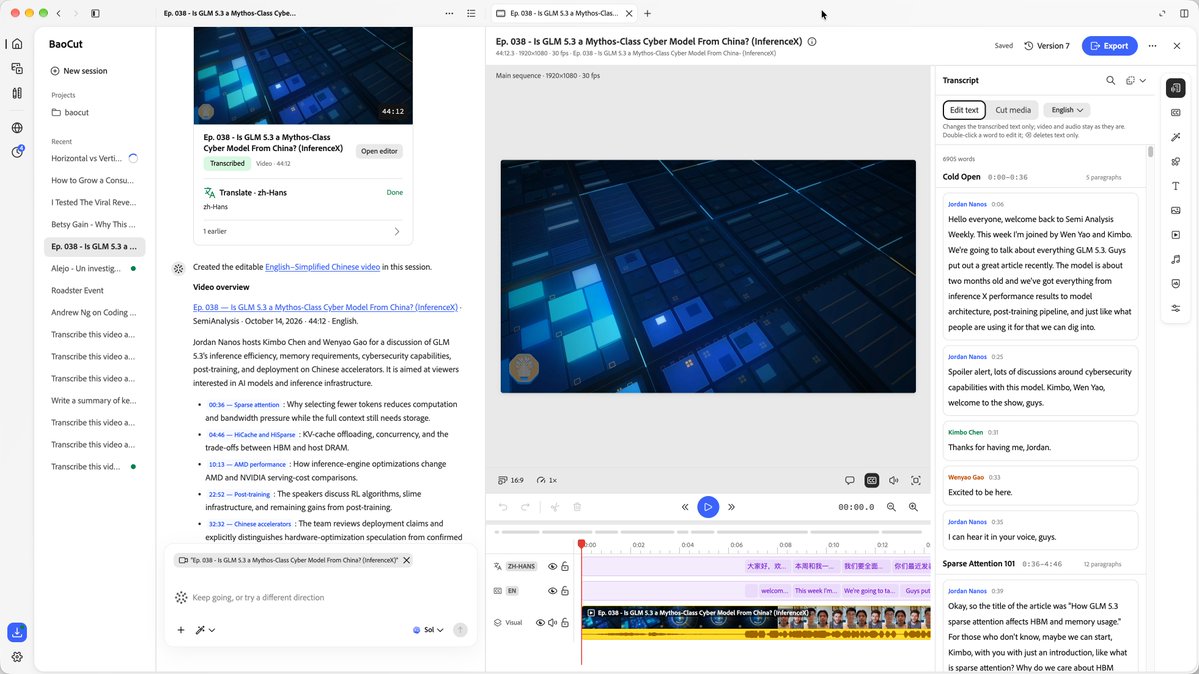Viewport: 1199px width, 674px height.
Task: Open the music note audio panel
Action: point(1175,259)
